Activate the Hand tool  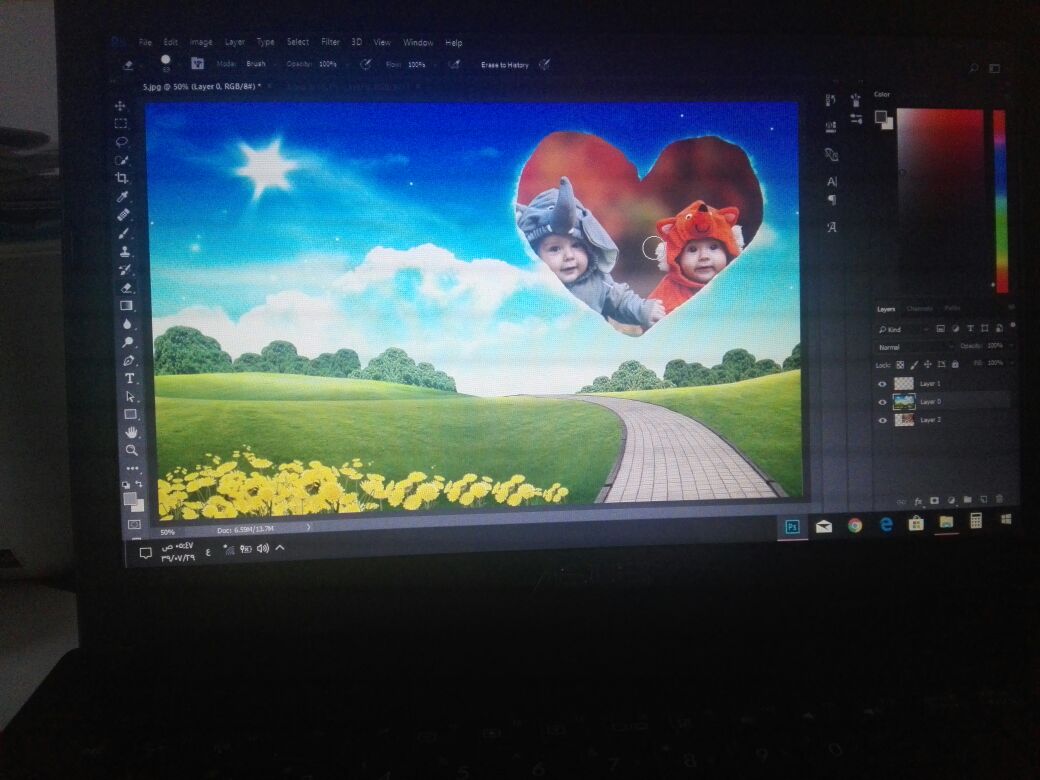click(131, 432)
